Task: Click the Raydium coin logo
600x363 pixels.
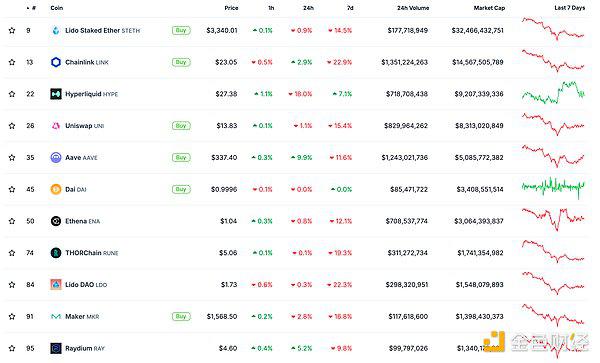Action: coord(56,348)
